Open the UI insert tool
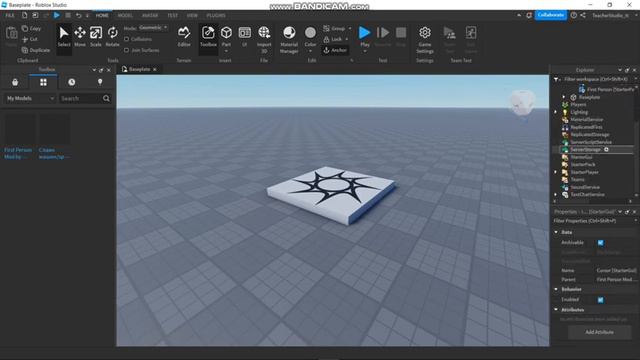640x360 pixels. point(244,36)
